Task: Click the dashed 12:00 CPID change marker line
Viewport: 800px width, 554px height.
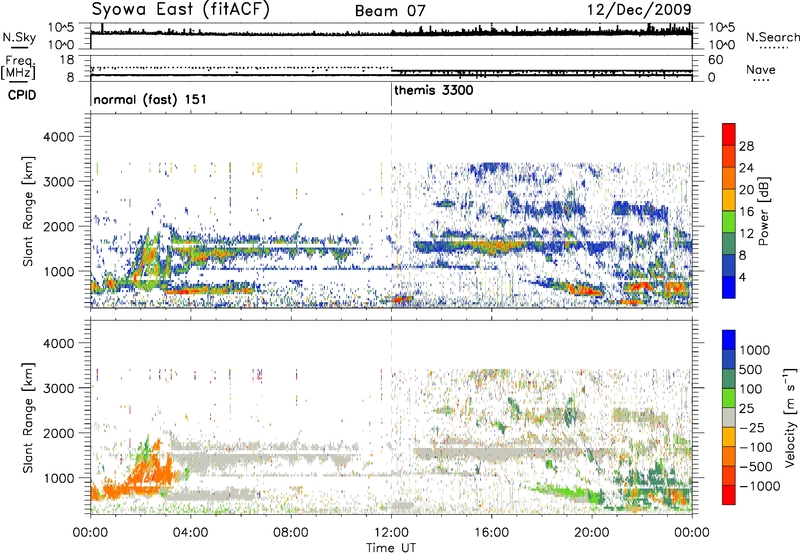Action: coord(391,209)
